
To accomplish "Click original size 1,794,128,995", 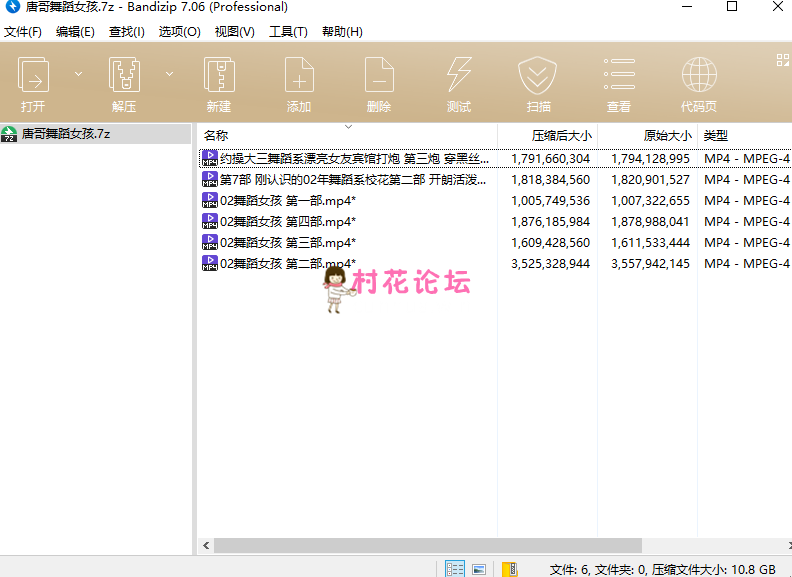I will coord(651,159).
